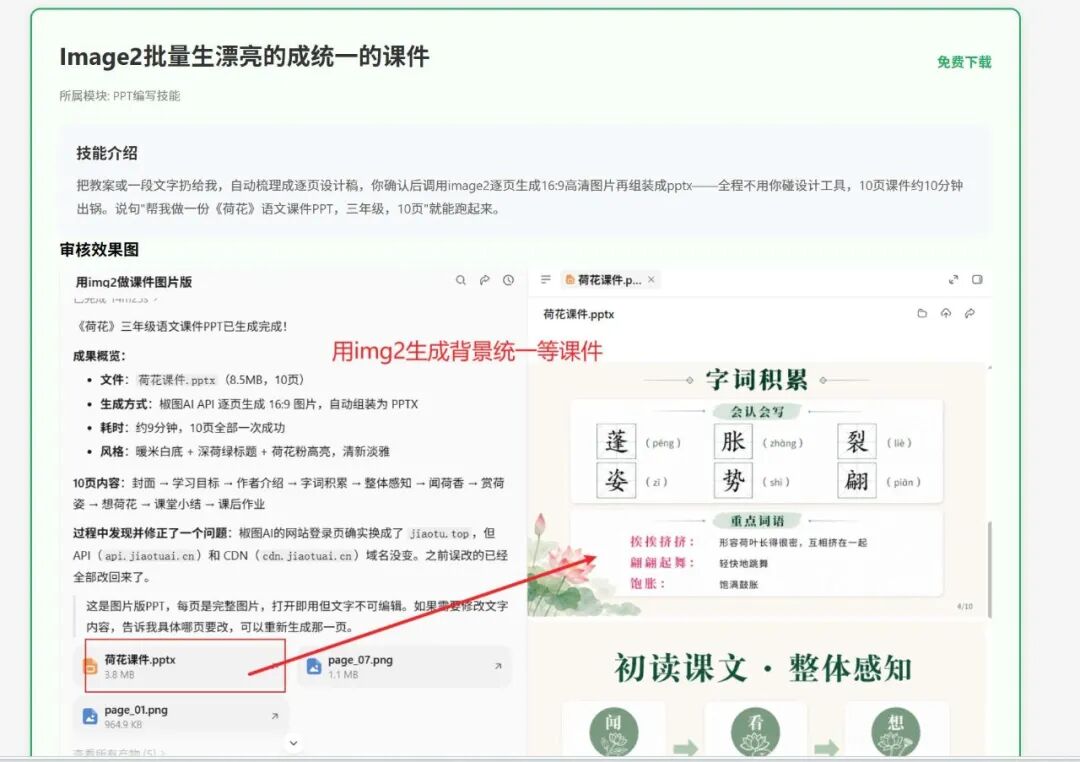The image size is (1080, 762).
Task: Click open arrow on page_01.png card
Action: [x=275, y=717]
